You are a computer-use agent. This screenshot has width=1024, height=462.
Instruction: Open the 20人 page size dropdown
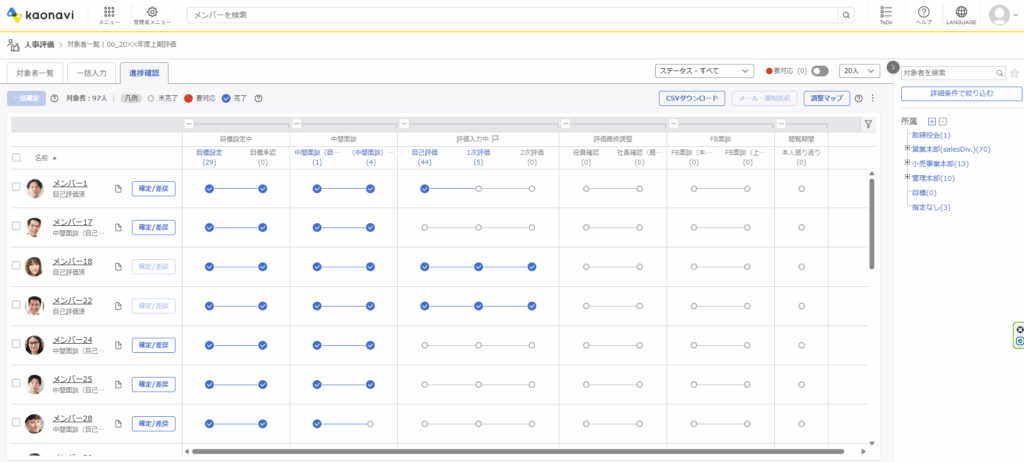[859, 71]
